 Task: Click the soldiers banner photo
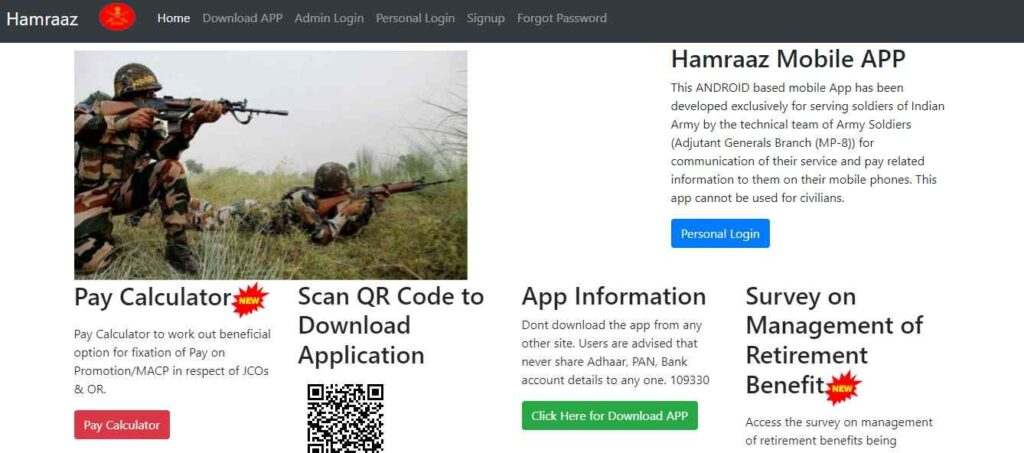(x=270, y=165)
